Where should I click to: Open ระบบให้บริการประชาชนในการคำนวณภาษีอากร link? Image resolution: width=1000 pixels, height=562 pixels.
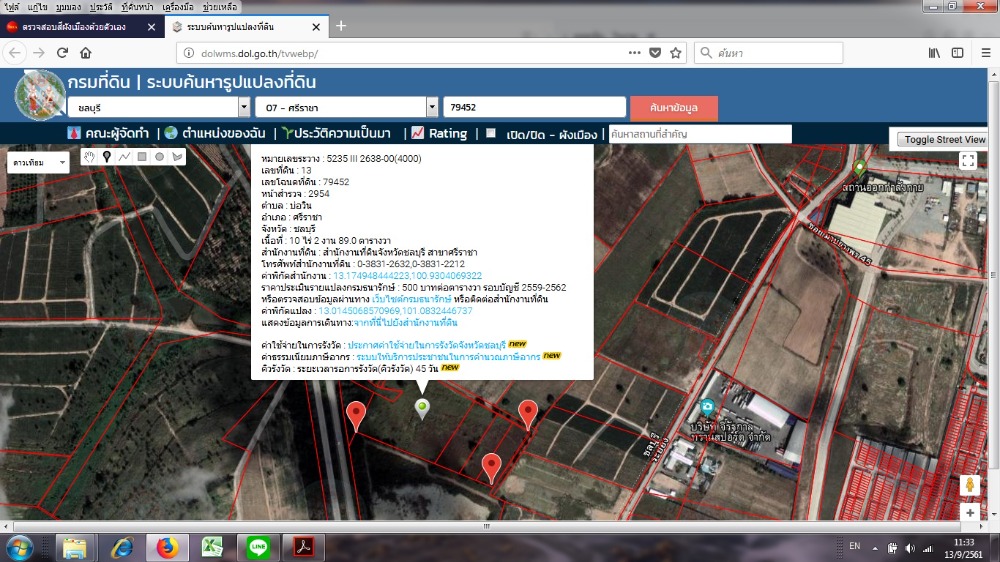(448, 357)
